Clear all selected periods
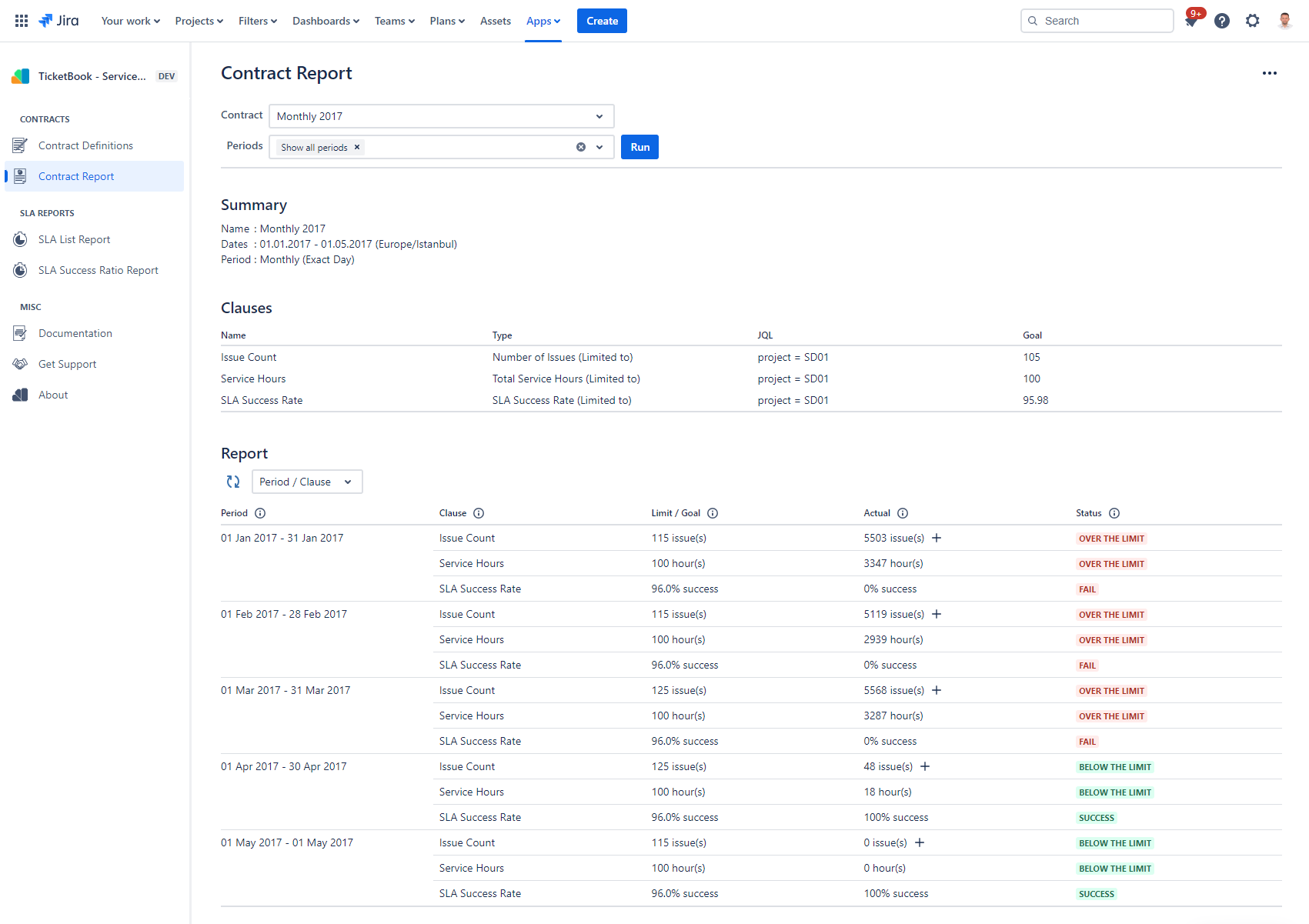The width and height of the screenshot is (1309, 924). [581, 147]
